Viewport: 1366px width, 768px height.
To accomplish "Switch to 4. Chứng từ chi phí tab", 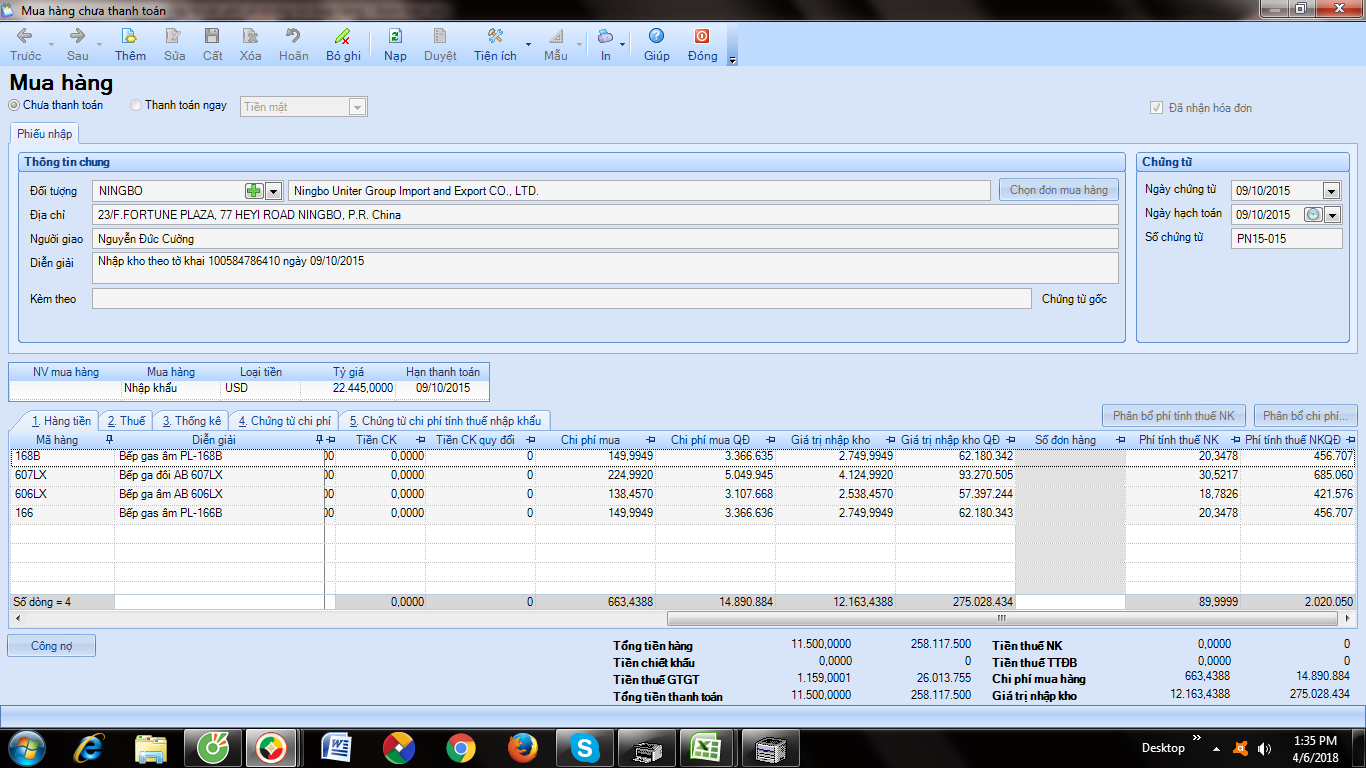I will click(285, 421).
